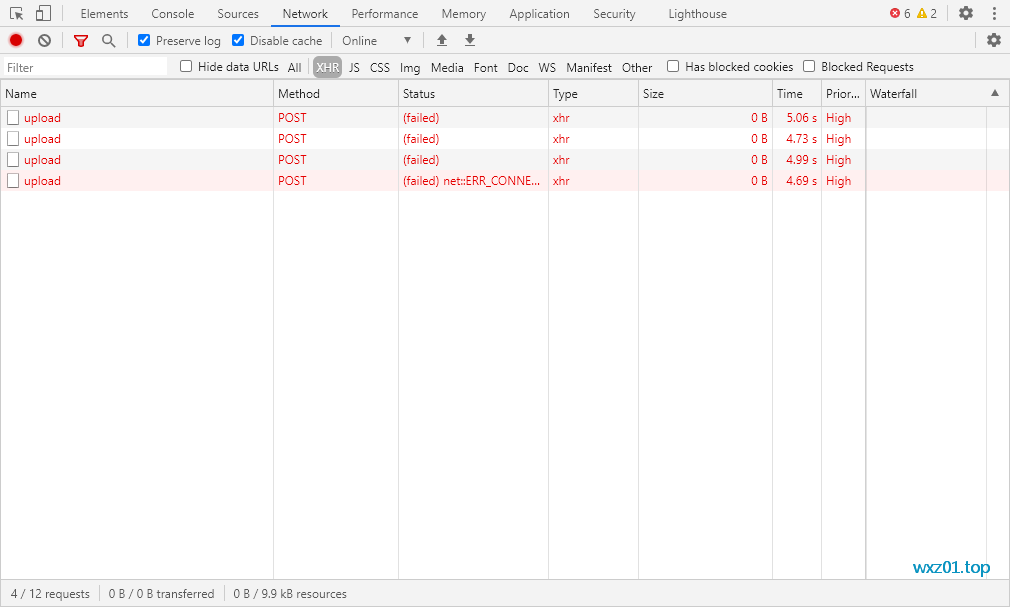Open the Security tab
1010x607 pixels.
pos(614,14)
